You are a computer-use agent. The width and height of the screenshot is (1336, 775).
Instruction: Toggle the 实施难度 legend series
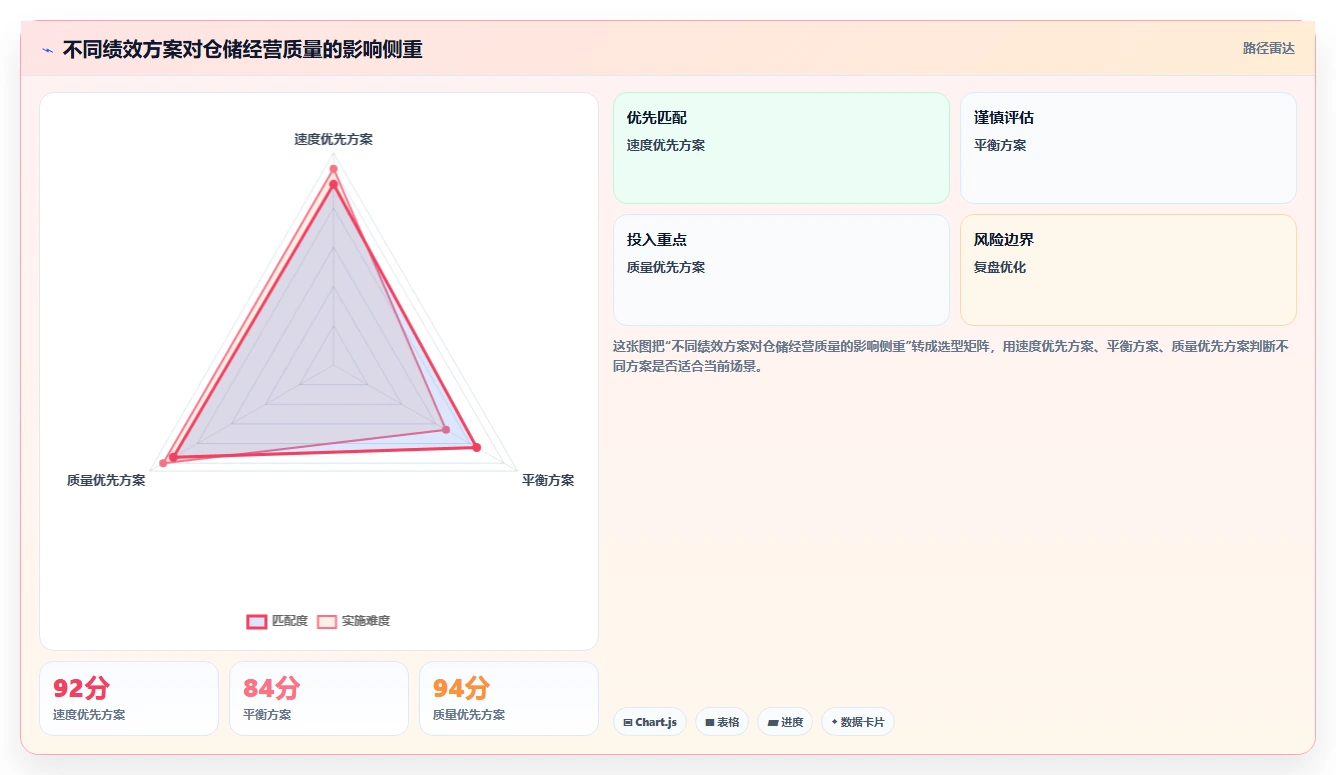(x=354, y=621)
